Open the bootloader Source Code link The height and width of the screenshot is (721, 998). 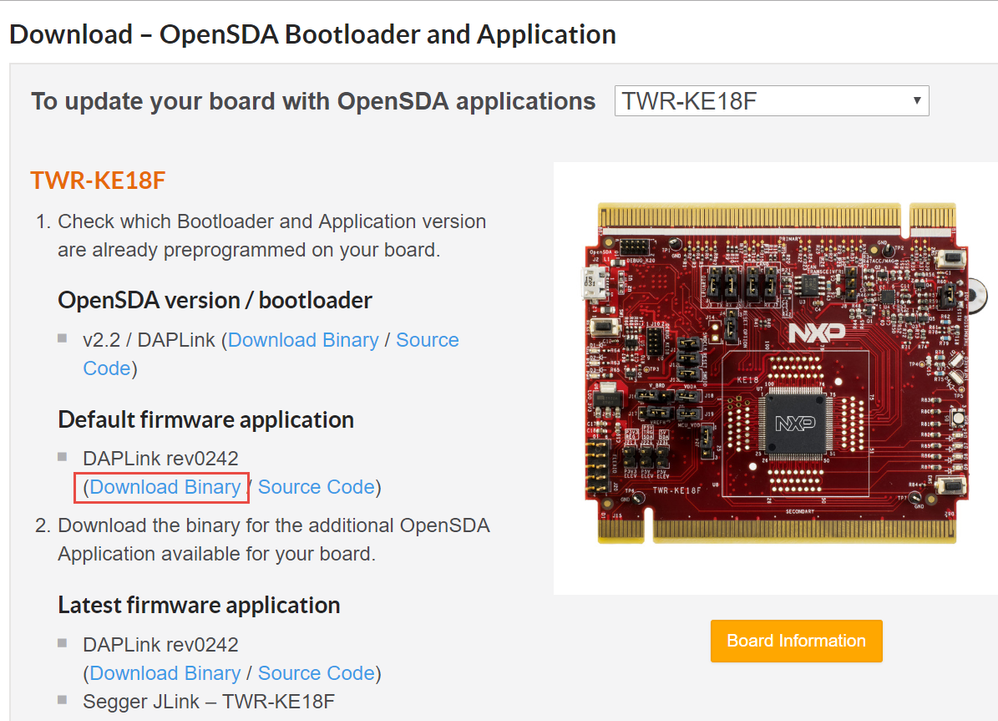tap(271, 354)
